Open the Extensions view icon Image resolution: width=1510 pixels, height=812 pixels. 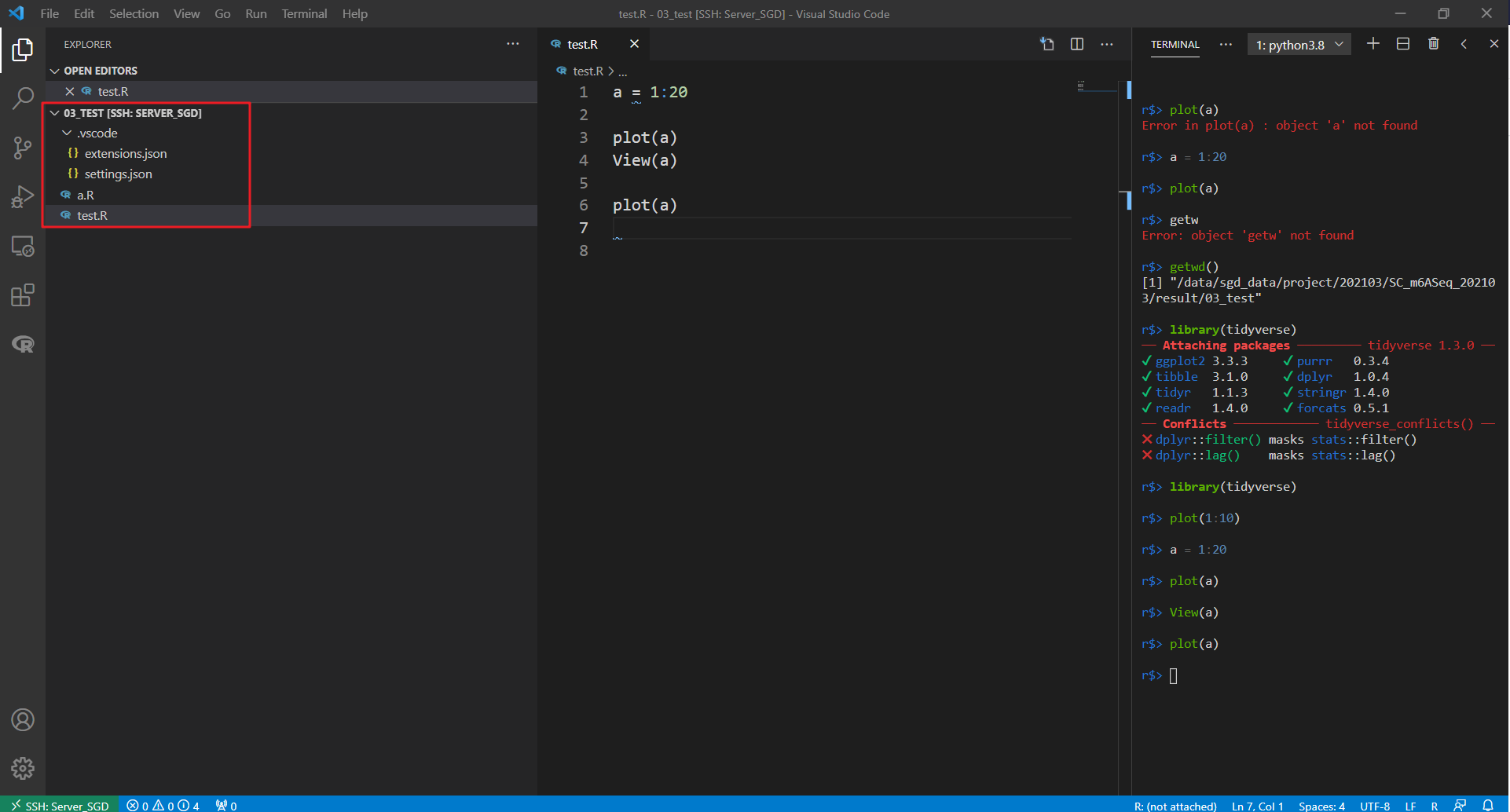coord(23,295)
